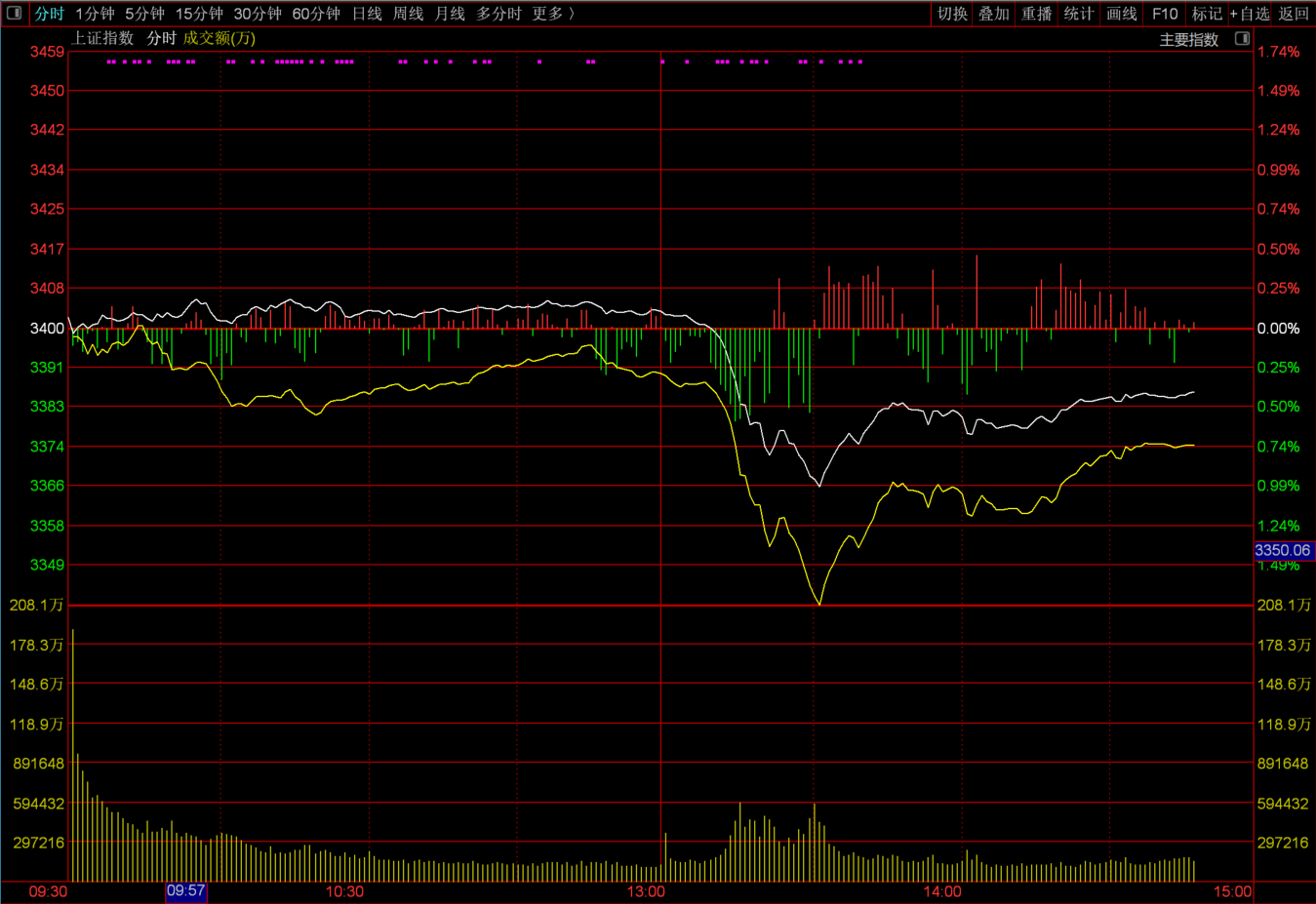Click the 标记 mark button
This screenshot has width=1316, height=904.
(1207, 14)
